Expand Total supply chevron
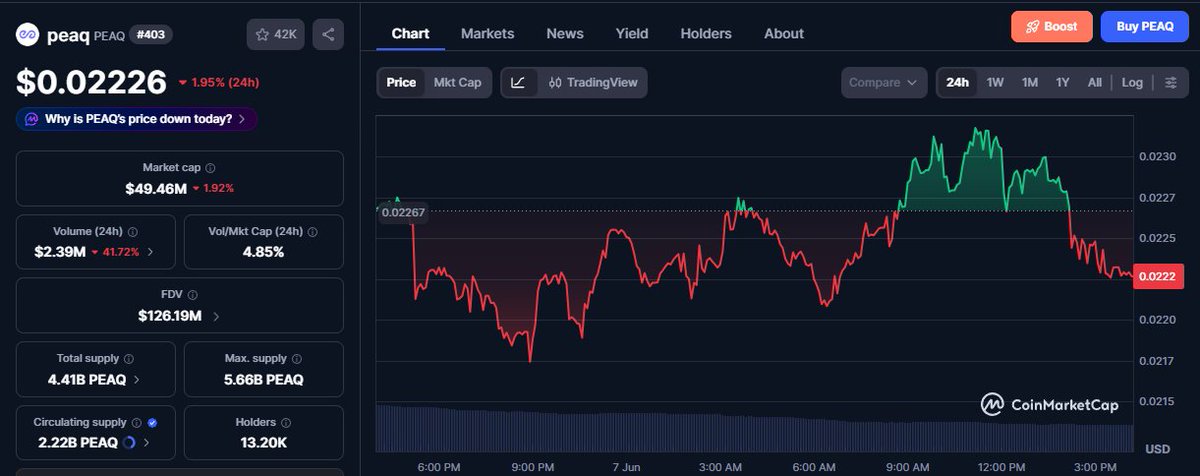Viewport: 1200px width, 476px height. click(136, 380)
